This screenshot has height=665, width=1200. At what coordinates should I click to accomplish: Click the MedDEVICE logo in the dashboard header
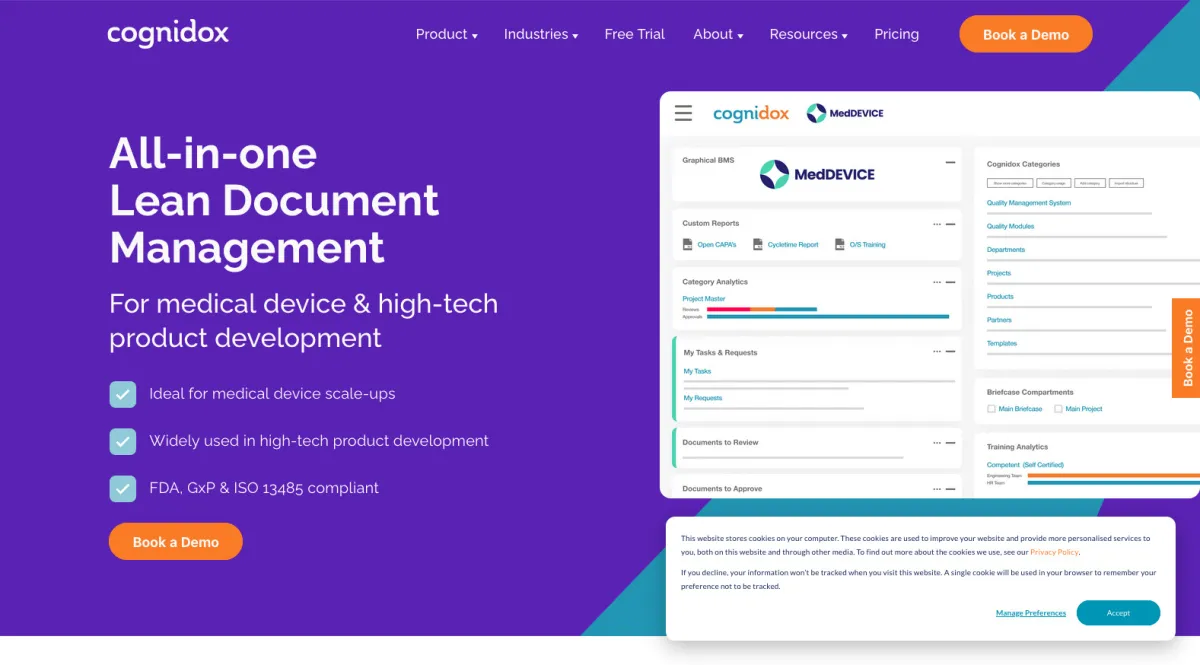tap(845, 113)
